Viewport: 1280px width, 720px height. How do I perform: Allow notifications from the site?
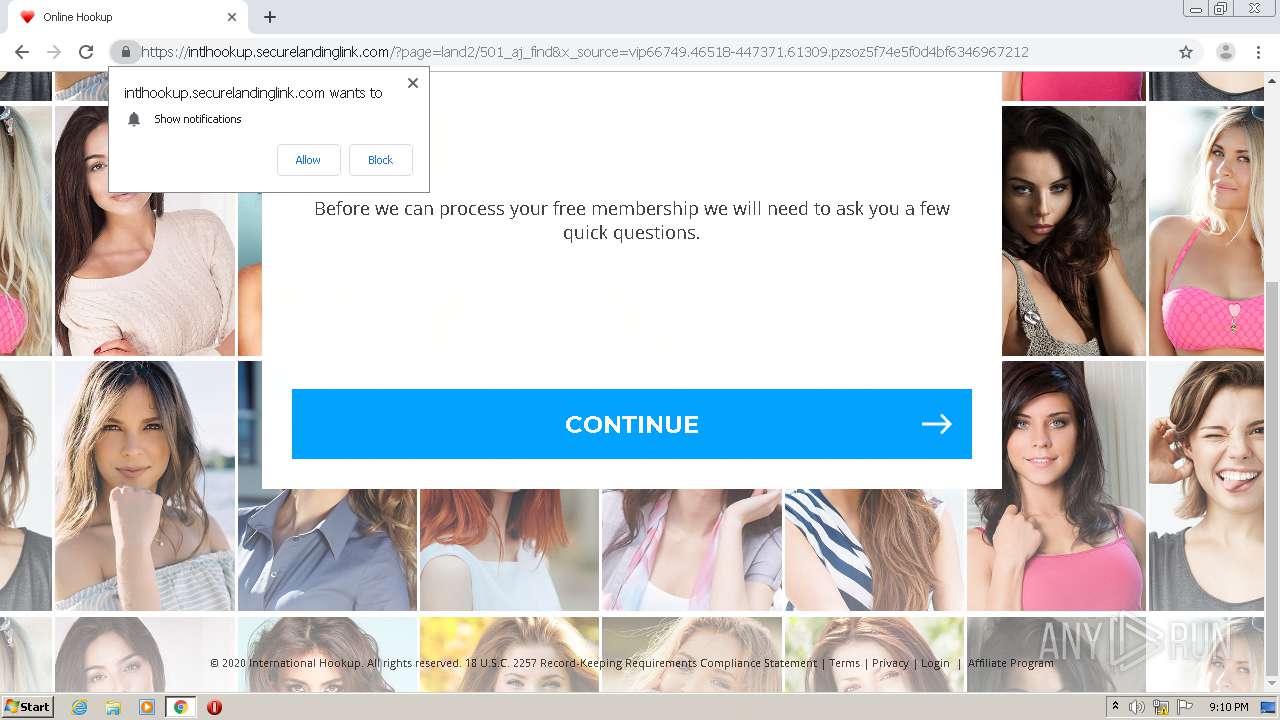coord(308,160)
